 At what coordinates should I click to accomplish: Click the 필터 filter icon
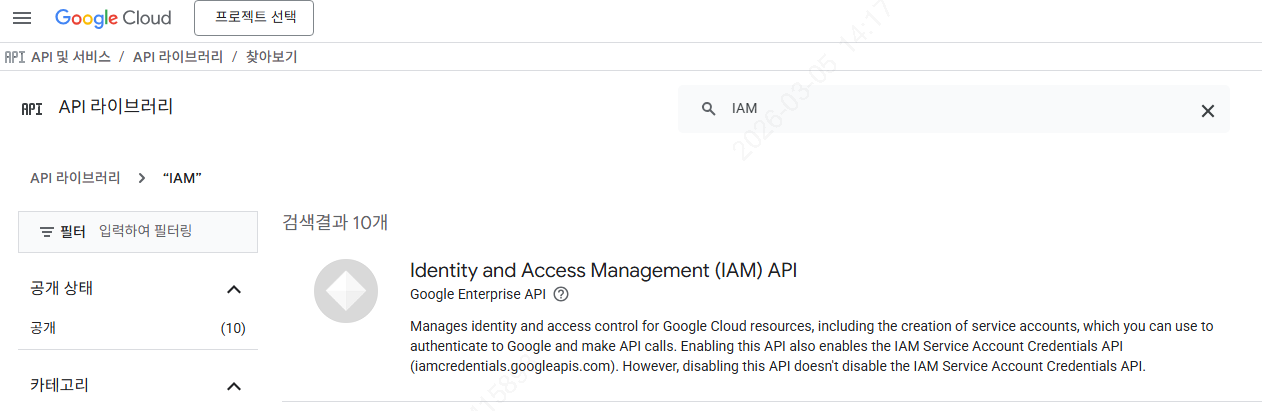pyautogui.click(x=46, y=232)
